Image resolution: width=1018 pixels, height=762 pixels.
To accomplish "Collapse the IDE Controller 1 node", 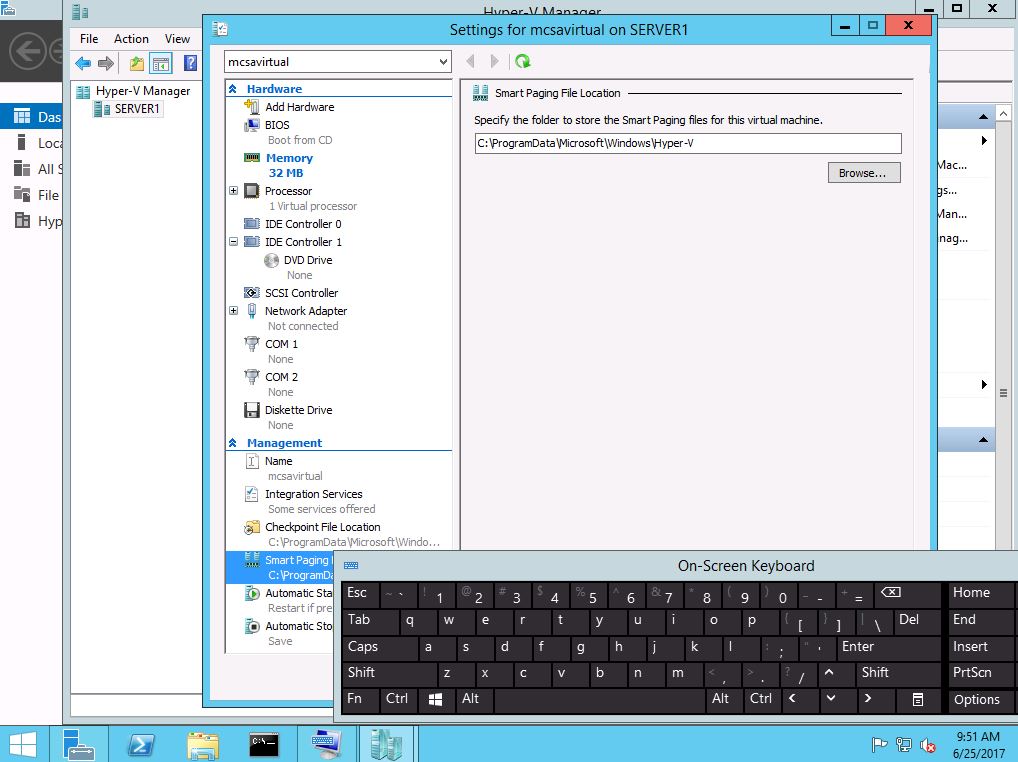I will click(x=234, y=242).
